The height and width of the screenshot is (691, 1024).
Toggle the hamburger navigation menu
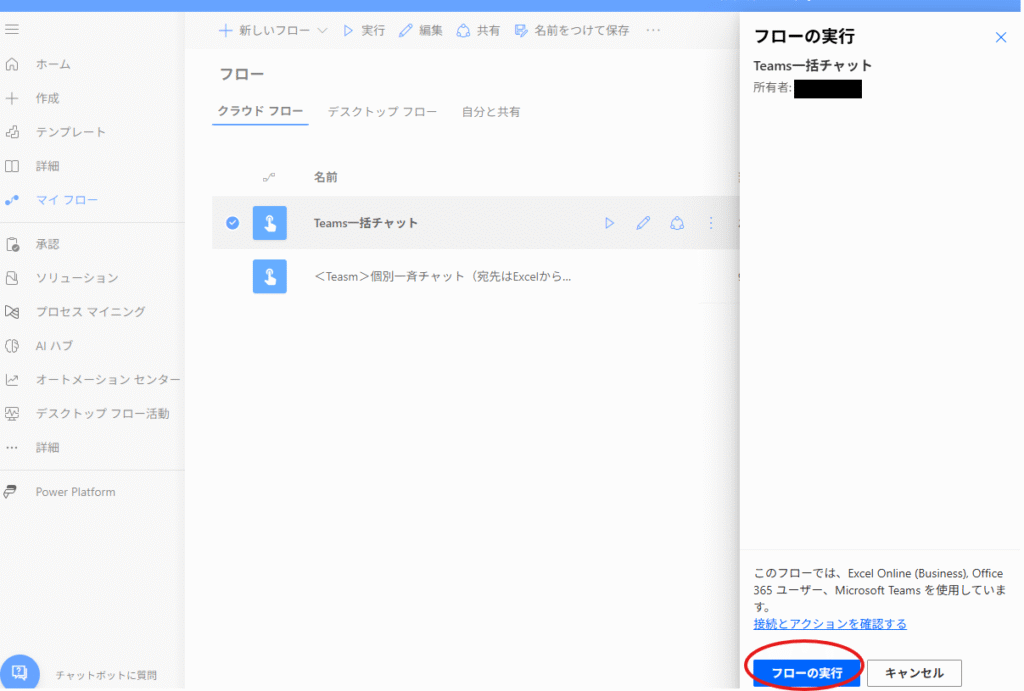click(x=12, y=29)
